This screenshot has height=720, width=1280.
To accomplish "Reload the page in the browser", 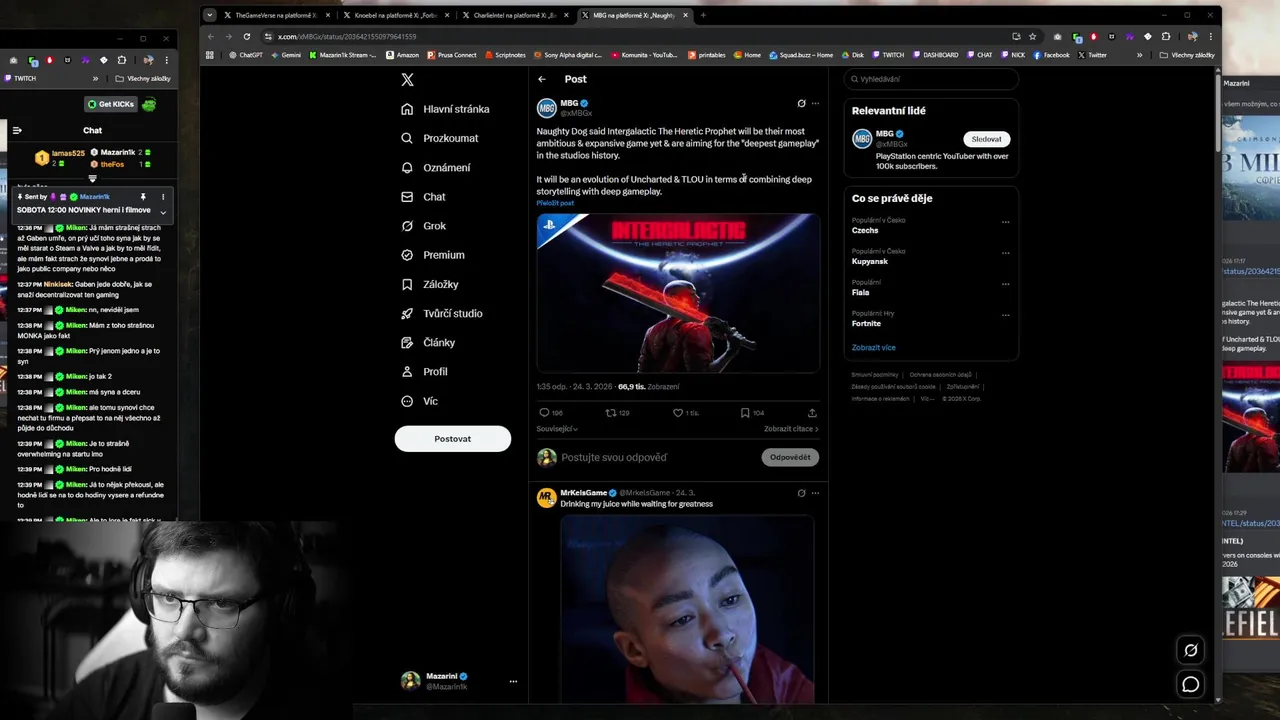I will click(x=246, y=36).
